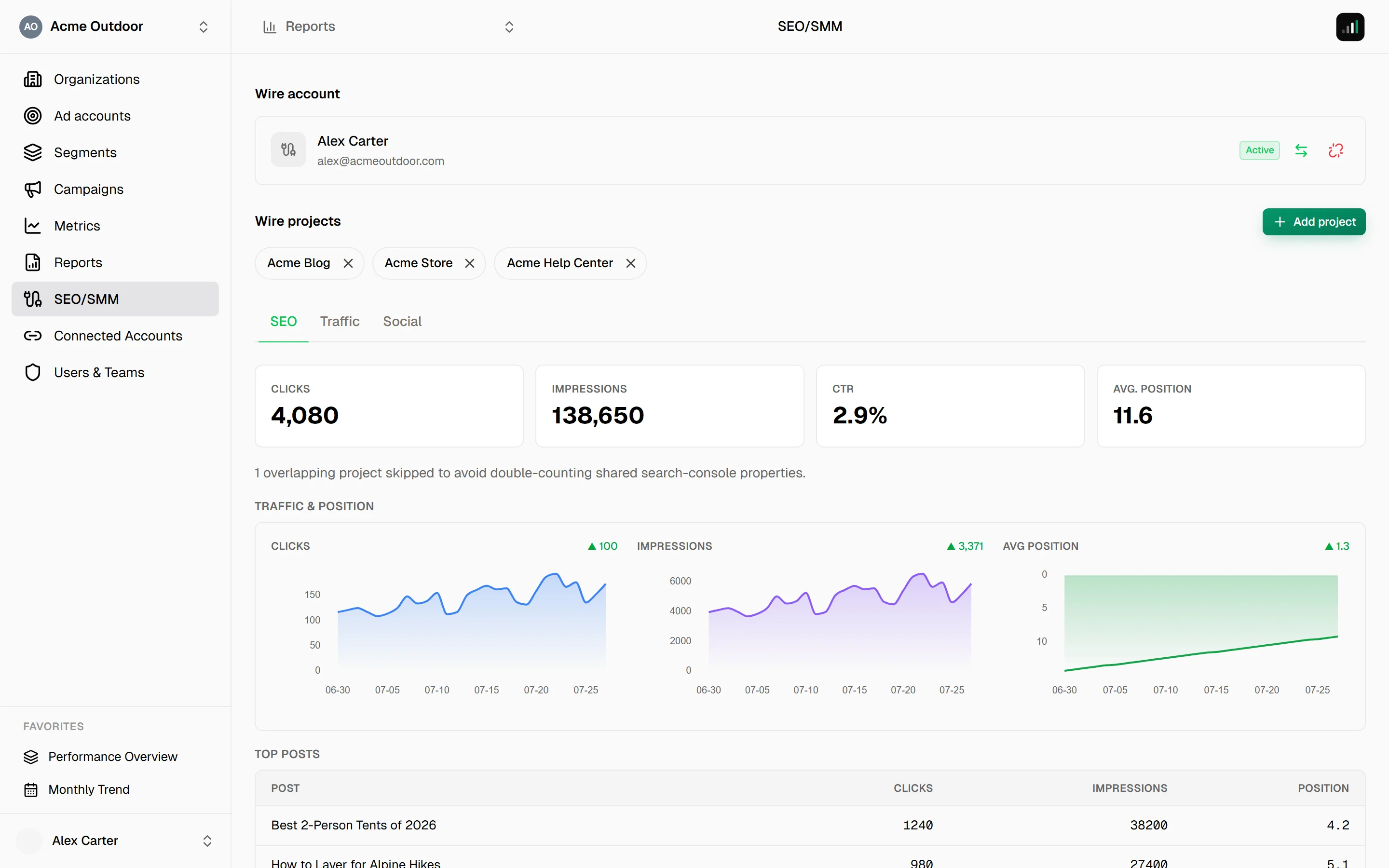Remove the Acme Store project chip
This screenshot has height=868, width=1389.
pos(469,263)
